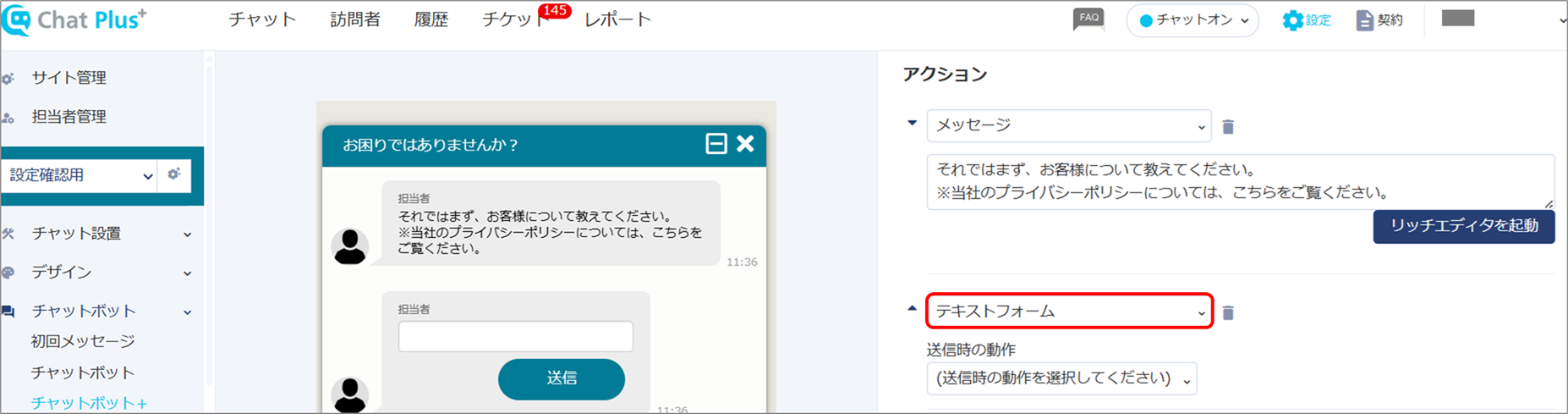Open 担当者管理 in the sidebar
Viewport: 1568px width, 414px height.
pos(69,117)
